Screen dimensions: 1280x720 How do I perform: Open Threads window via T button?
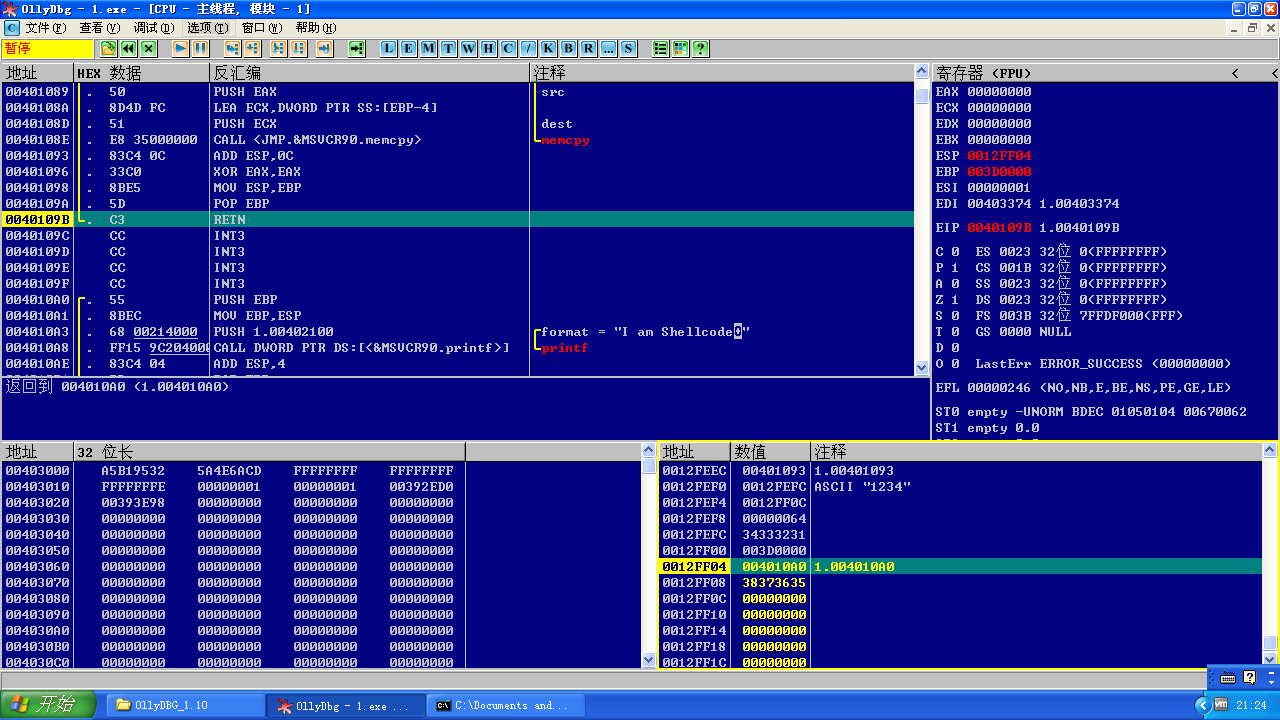(x=449, y=48)
